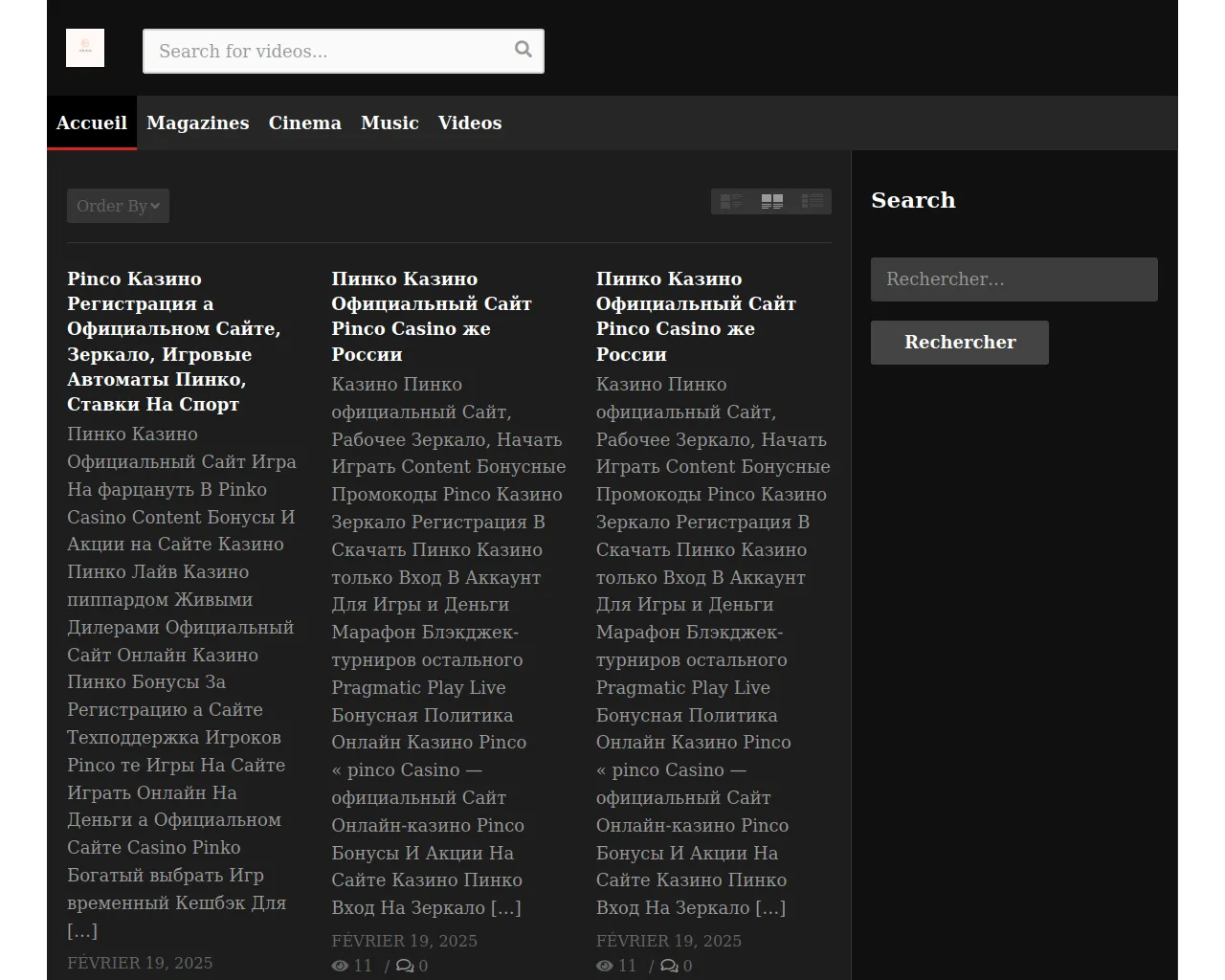Open the Videos menu item
Image resolution: width=1225 pixels, height=980 pixels.
pyautogui.click(x=470, y=122)
